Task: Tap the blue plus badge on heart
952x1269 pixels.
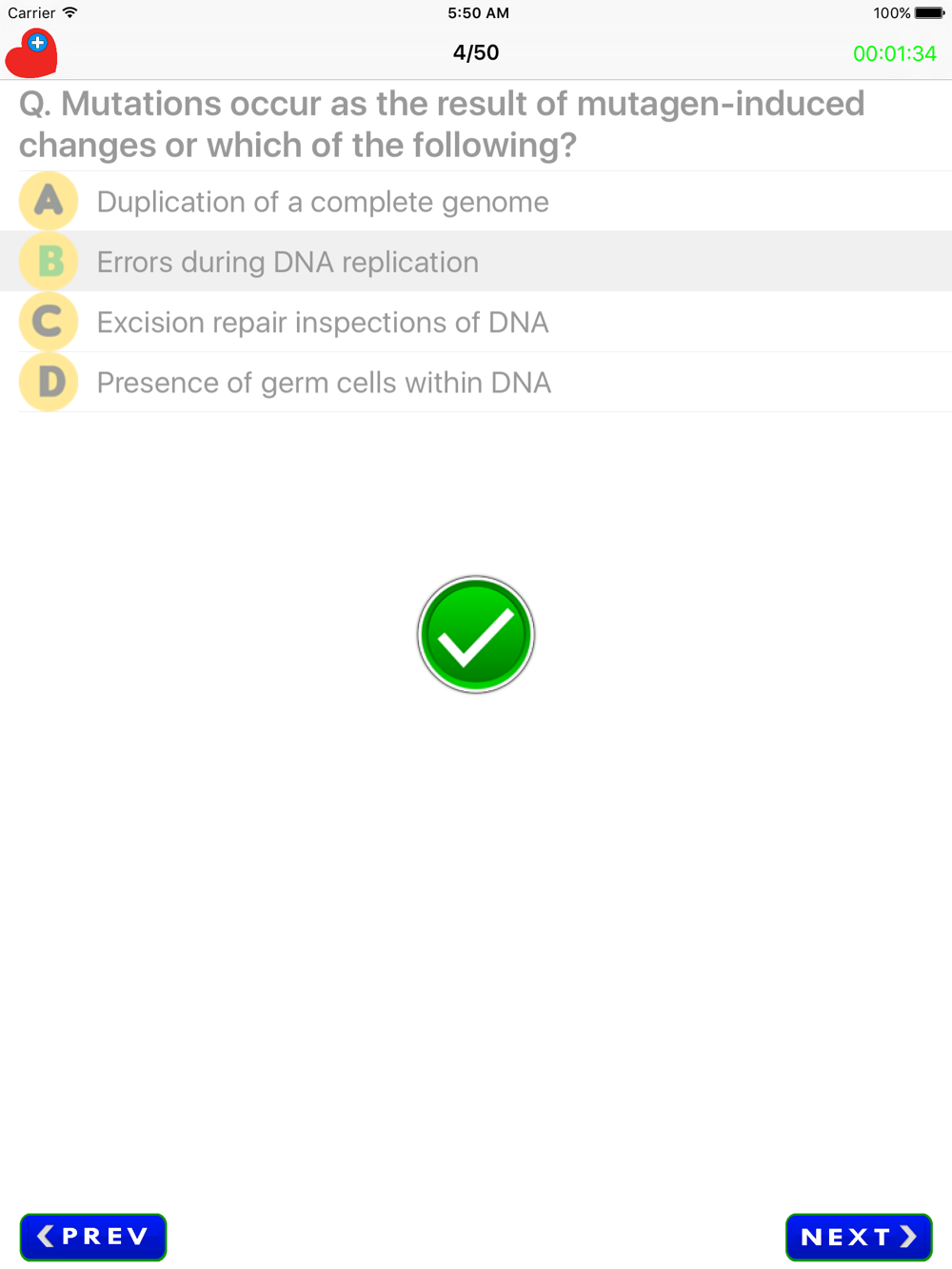Action: coord(37,42)
